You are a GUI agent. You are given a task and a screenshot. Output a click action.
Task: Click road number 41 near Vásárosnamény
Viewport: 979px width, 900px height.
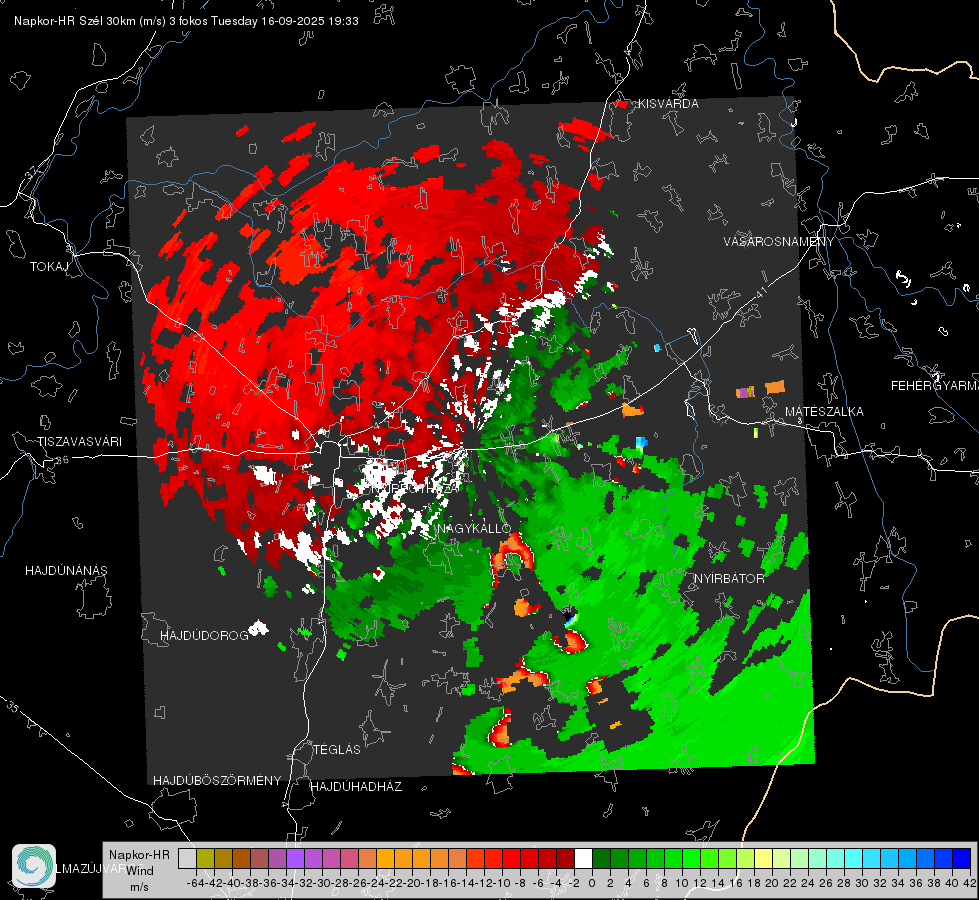(x=760, y=293)
